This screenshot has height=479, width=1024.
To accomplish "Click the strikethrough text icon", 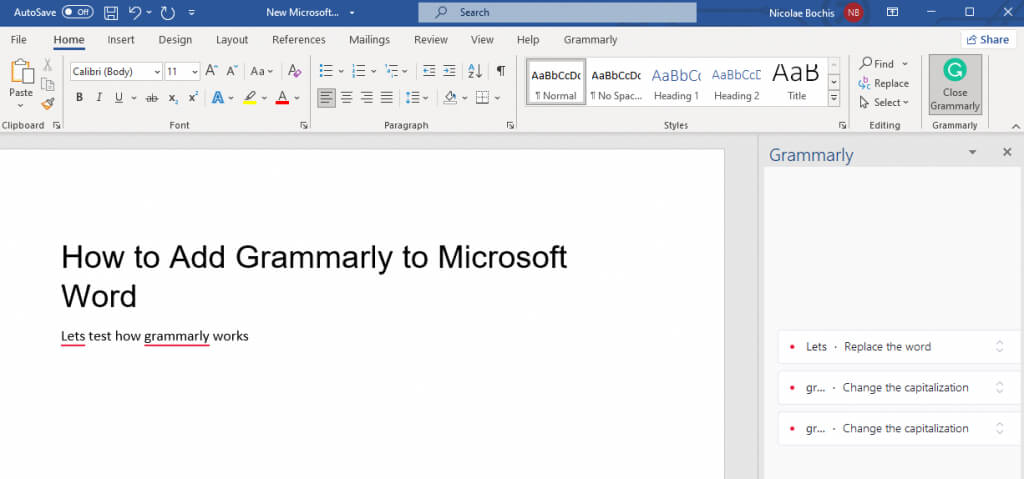I will [152, 98].
